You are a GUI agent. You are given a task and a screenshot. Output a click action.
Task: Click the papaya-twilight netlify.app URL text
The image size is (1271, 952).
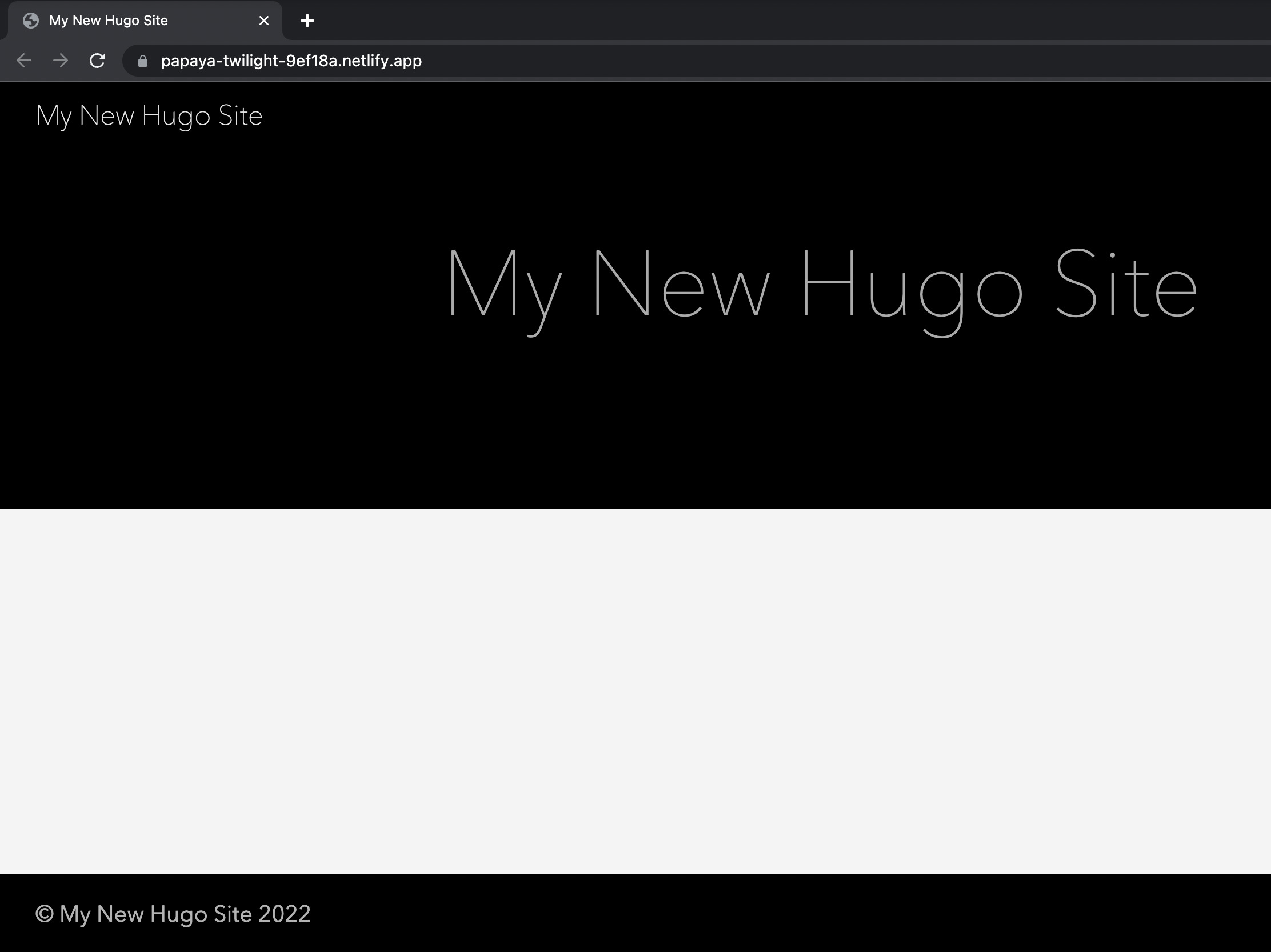point(291,61)
